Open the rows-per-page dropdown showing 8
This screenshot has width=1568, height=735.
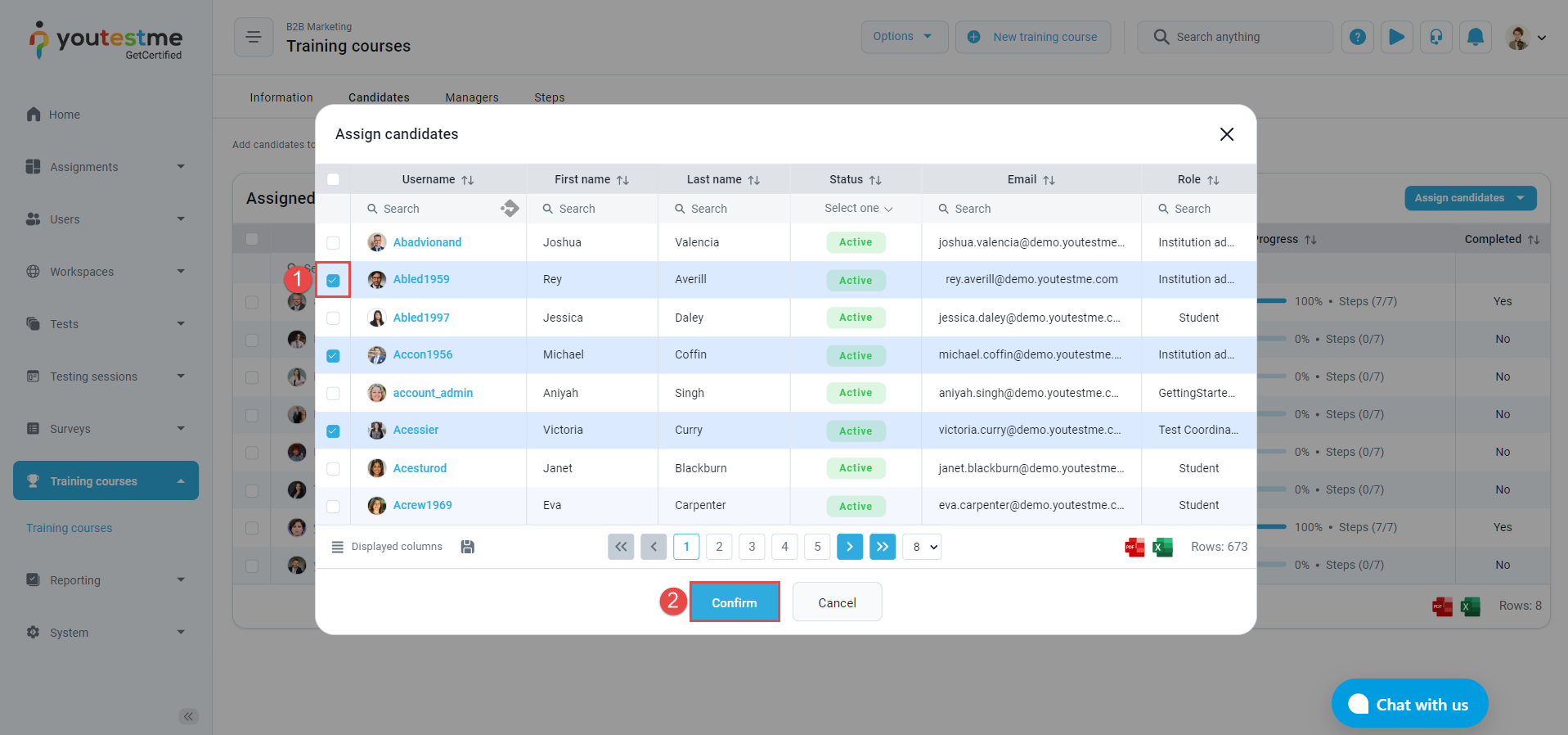point(922,547)
